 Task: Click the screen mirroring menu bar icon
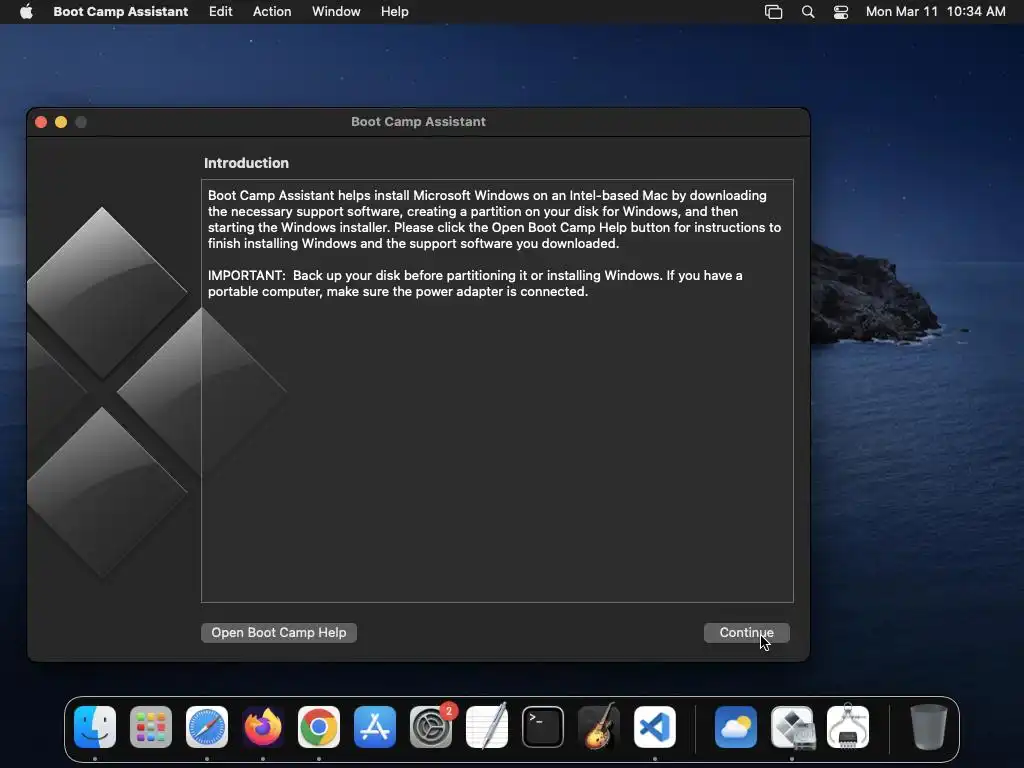tap(773, 12)
